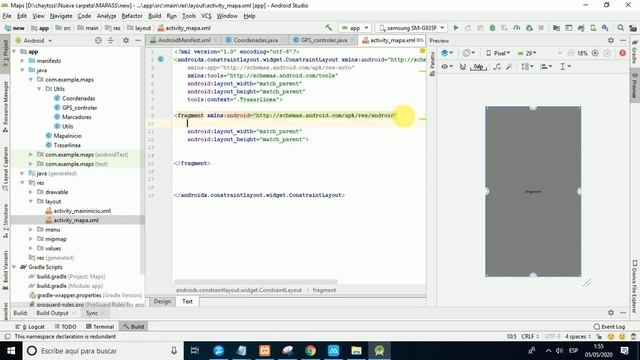Screen dimensions: 640x360
Task: Toggle autoconnect magnet icon in Preview
Action: point(462,67)
